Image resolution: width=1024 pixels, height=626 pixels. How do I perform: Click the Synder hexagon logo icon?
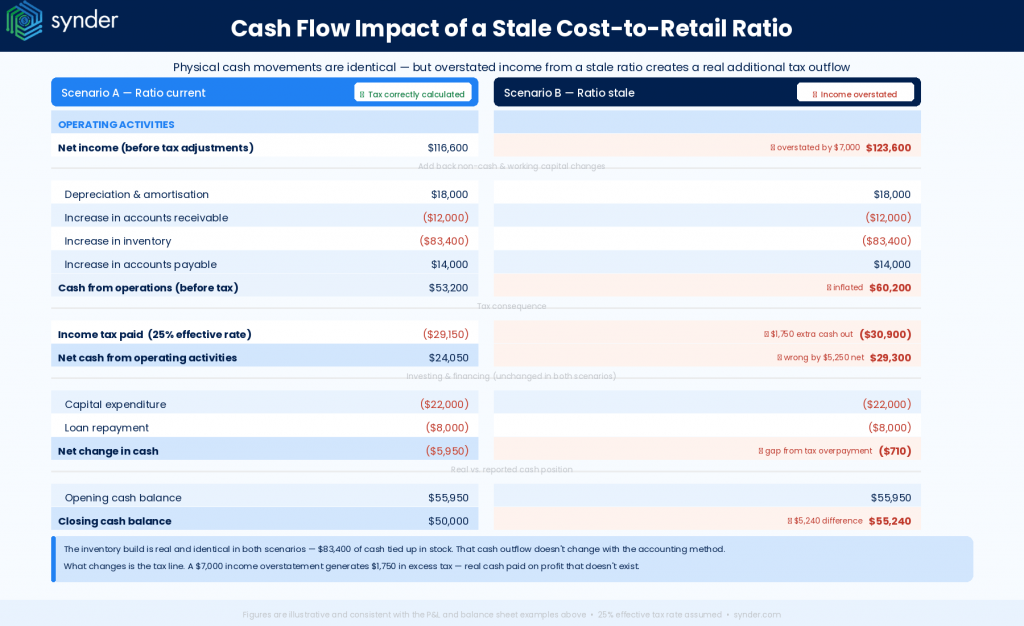24,20
